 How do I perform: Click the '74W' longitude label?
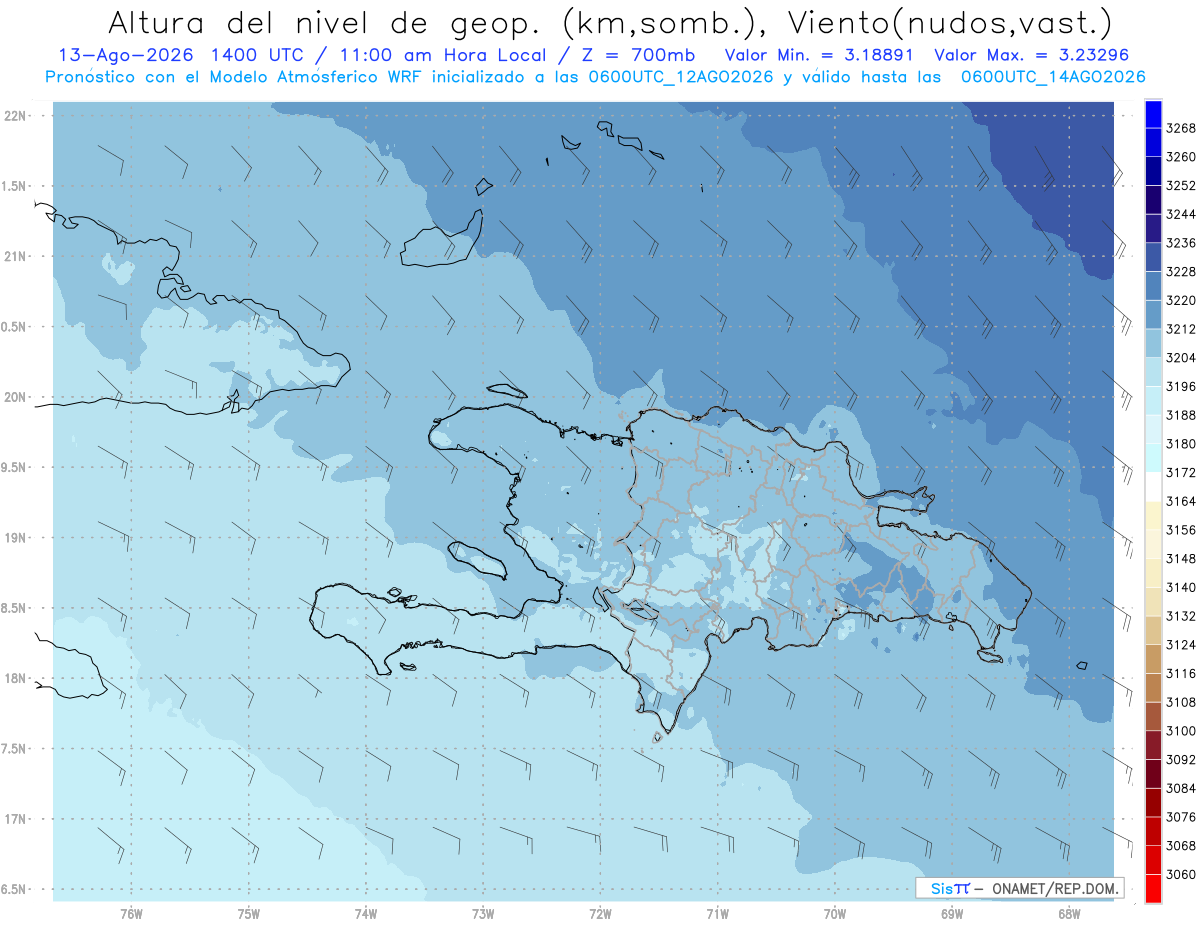(365, 913)
